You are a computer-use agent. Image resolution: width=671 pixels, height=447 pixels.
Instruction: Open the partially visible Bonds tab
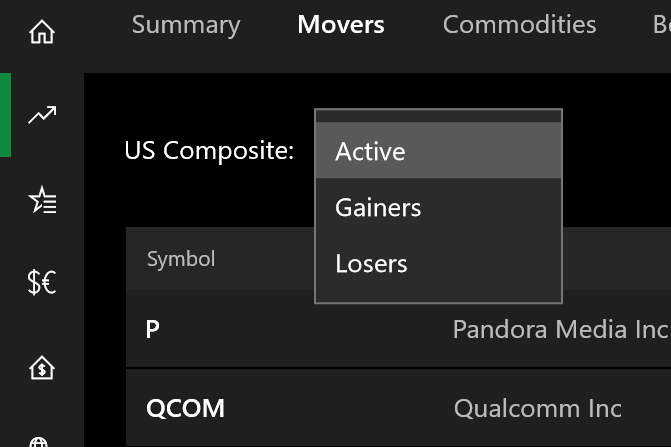click(662, 25)
